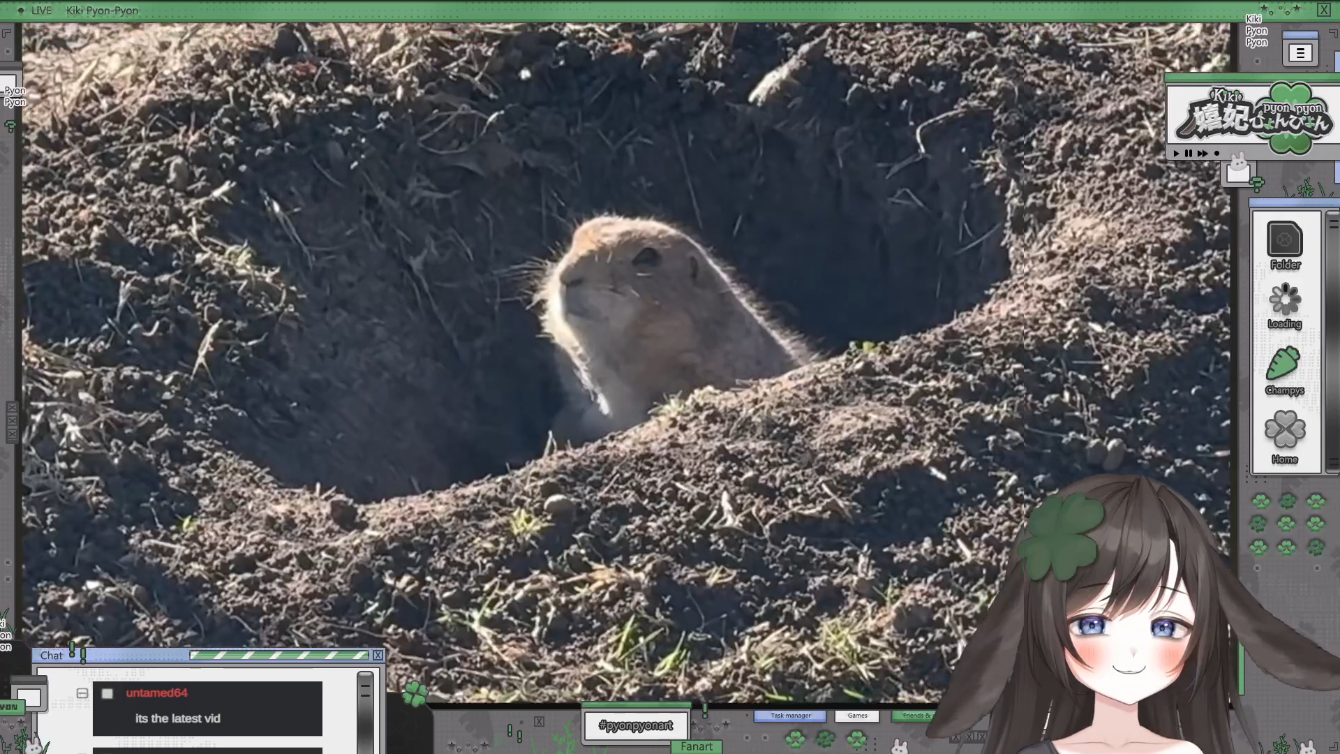This screenshot has width=1340, height=754.
Task: Click the message "its the latest vid"
Action: tap(178, 718)
